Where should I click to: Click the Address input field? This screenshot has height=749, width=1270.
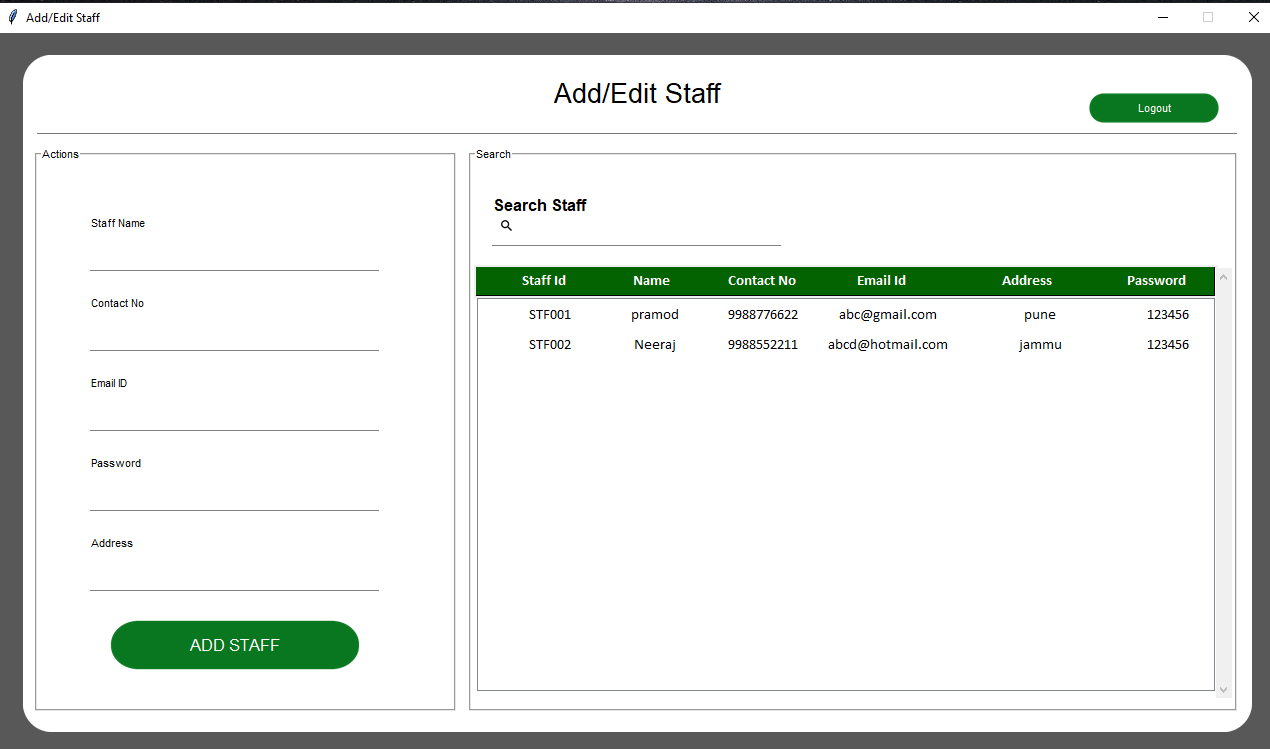coord(234,577)
